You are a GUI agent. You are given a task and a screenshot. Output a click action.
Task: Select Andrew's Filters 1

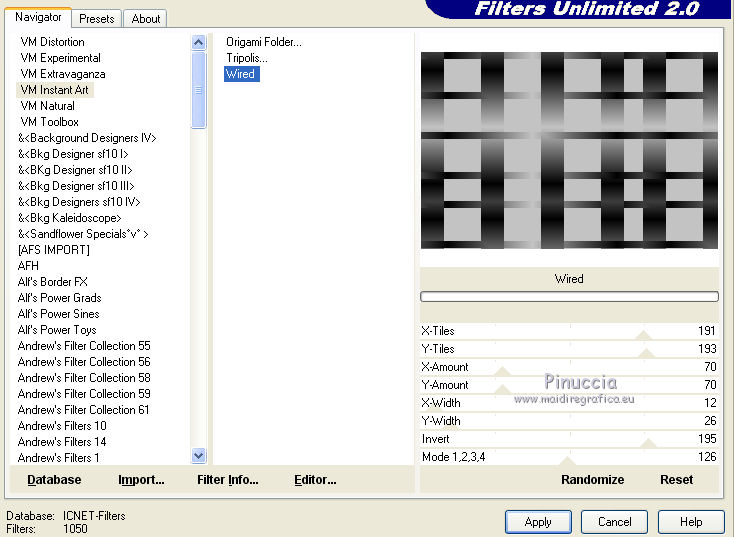(x=59, y=457)
